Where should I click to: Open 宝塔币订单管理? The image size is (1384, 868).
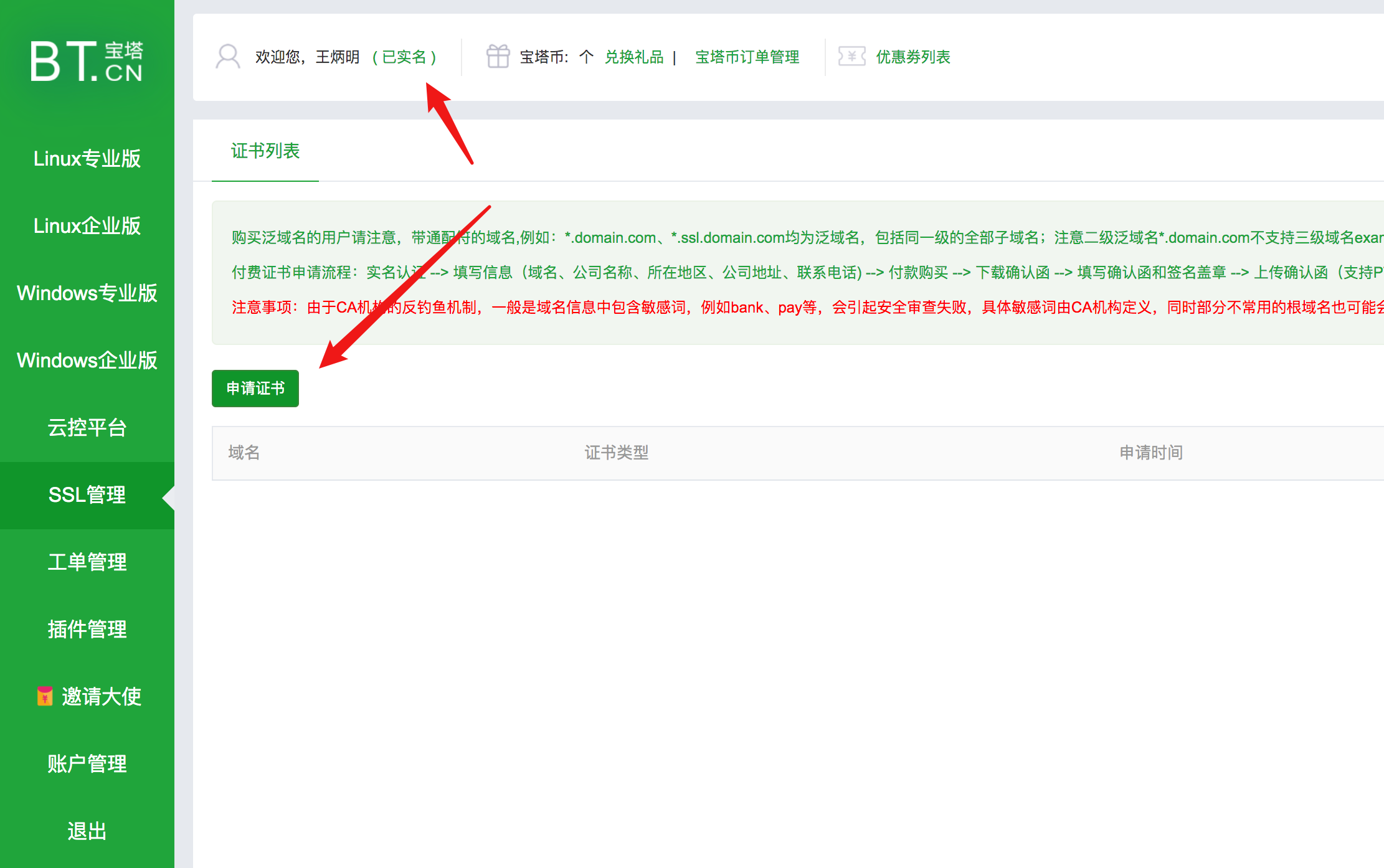[x=747, y=57]
